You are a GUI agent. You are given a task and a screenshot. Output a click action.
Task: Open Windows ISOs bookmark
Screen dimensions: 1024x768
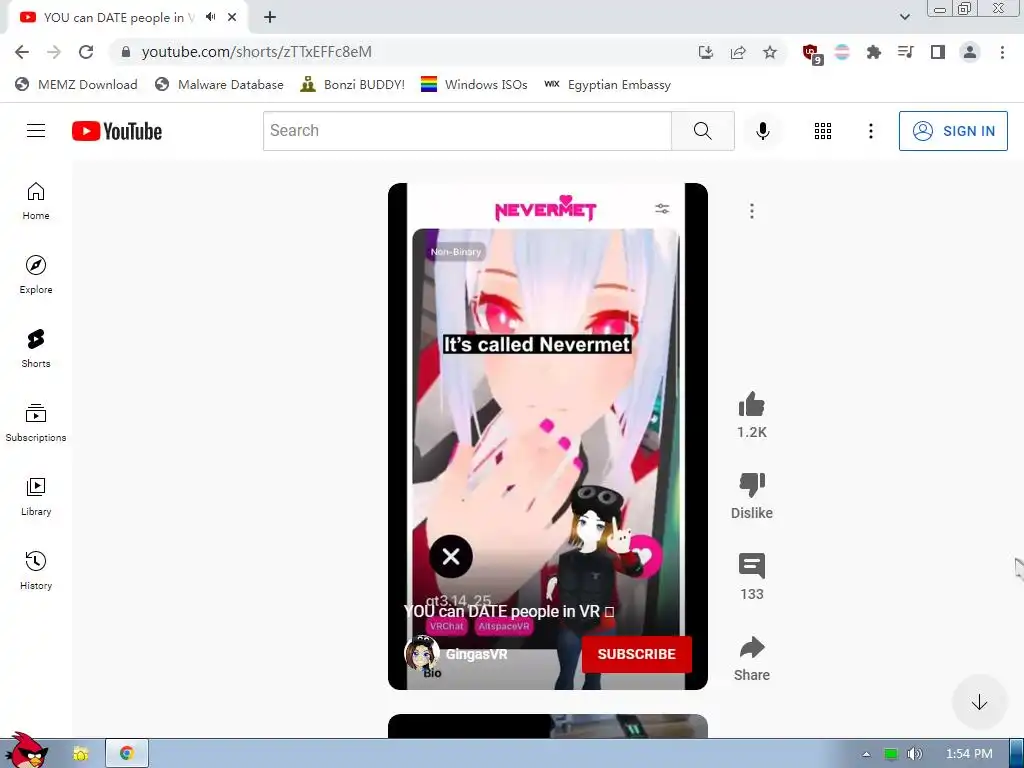pos(474,85)
